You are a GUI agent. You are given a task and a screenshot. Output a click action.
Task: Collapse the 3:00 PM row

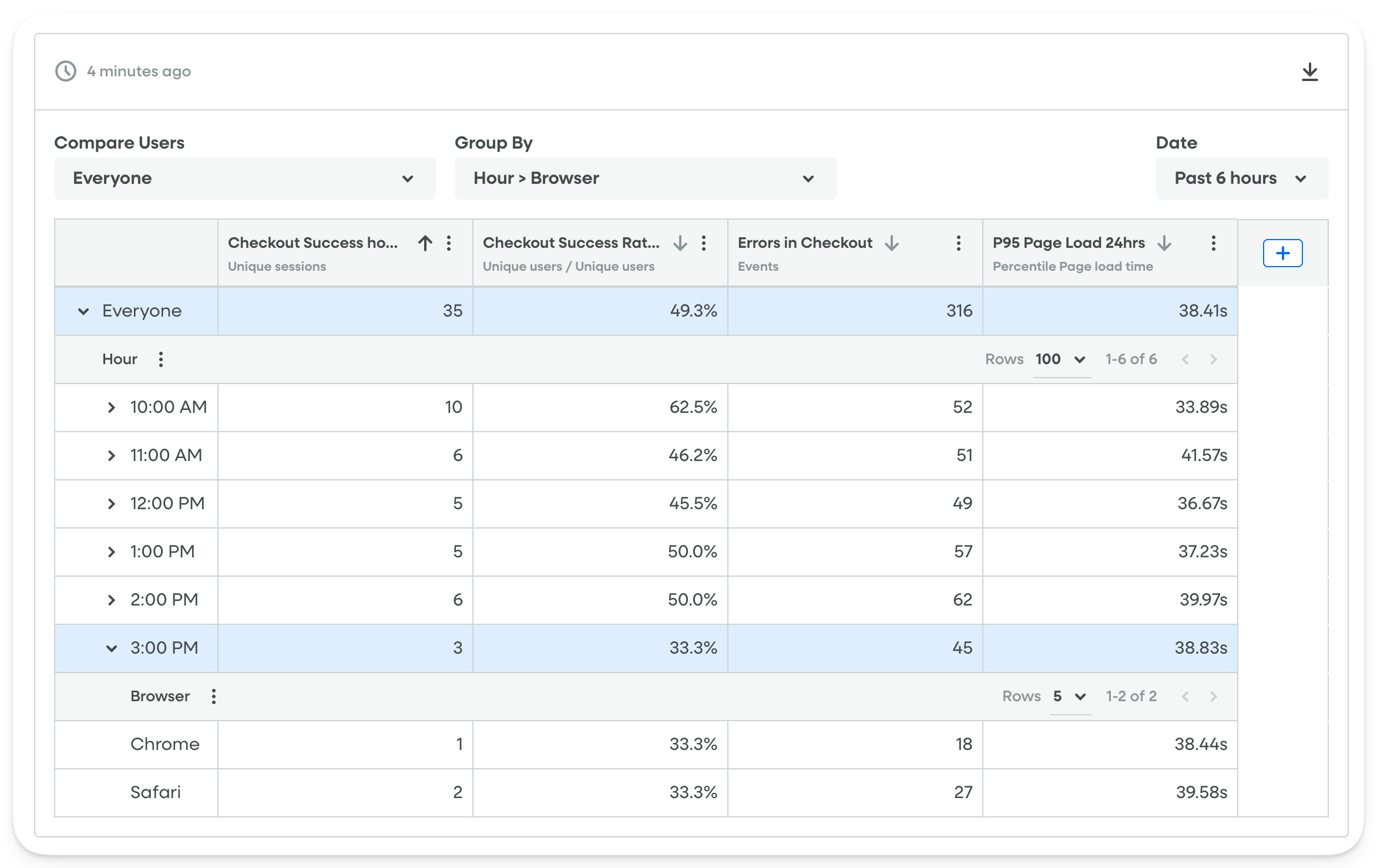point(112,648)
